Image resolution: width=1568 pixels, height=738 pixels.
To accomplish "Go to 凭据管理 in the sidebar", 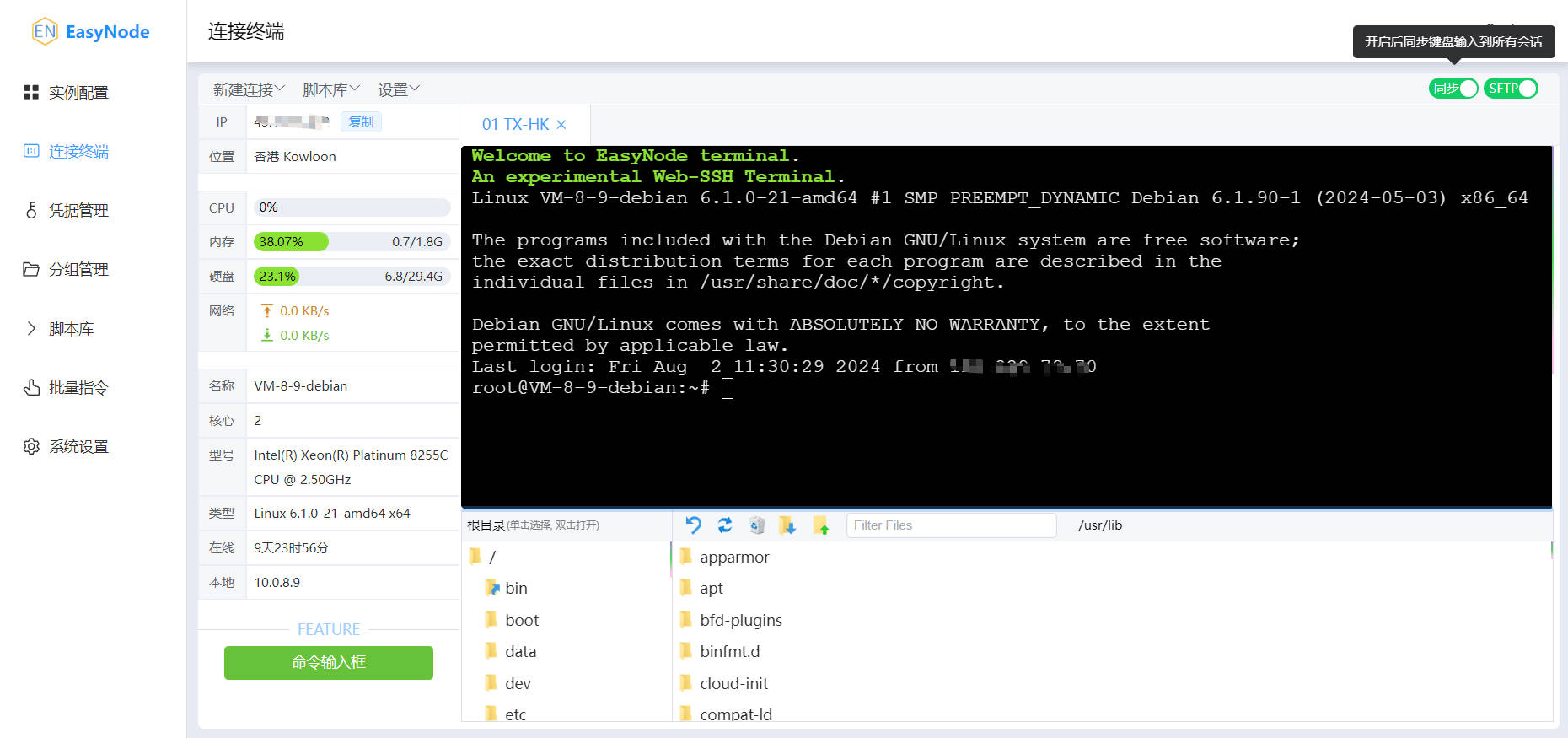I will click(x=78, y=211).
